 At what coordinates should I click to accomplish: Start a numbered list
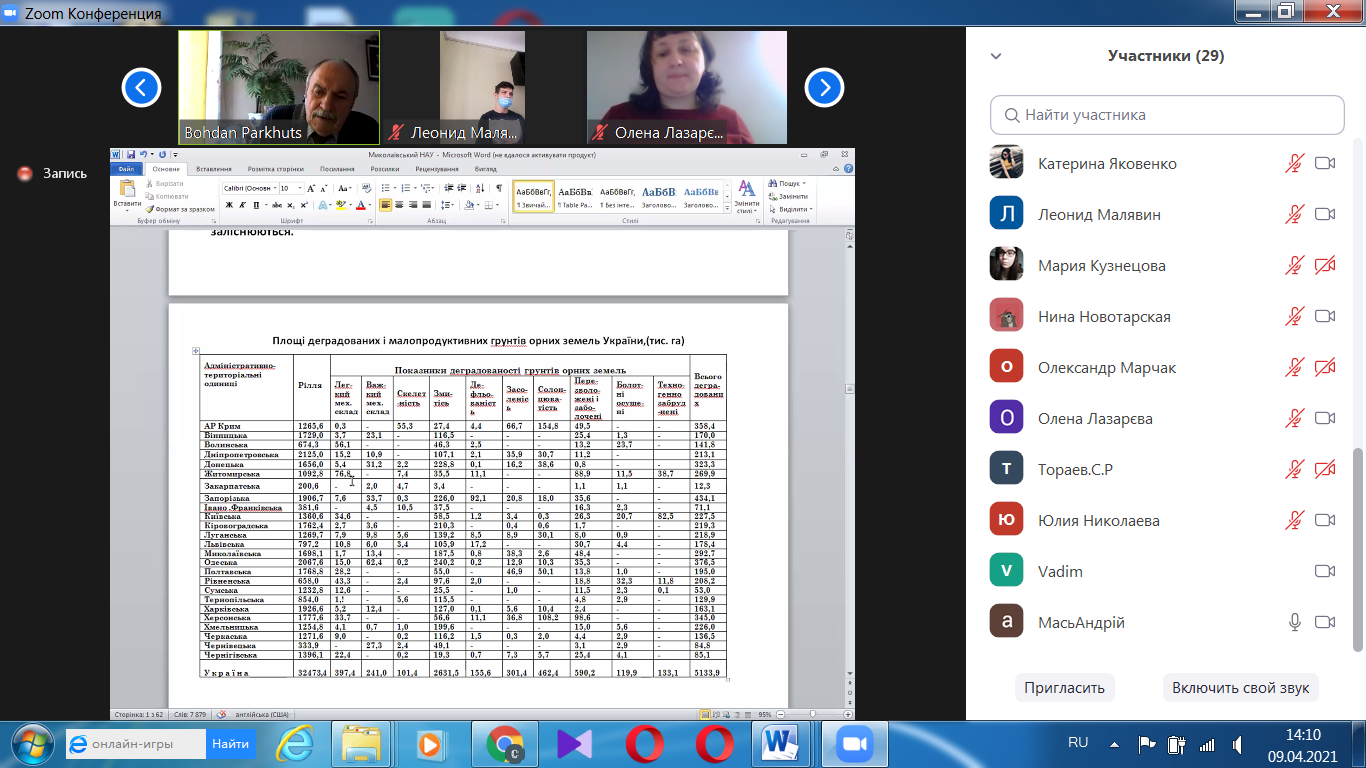408,188
